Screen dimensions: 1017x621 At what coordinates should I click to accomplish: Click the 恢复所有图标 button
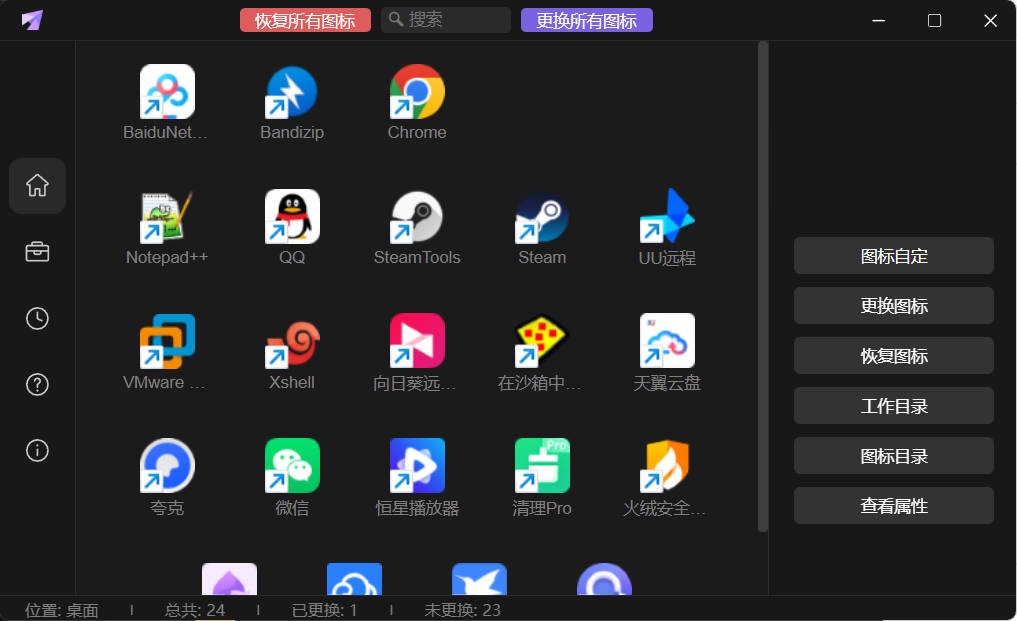coord(305,19)
